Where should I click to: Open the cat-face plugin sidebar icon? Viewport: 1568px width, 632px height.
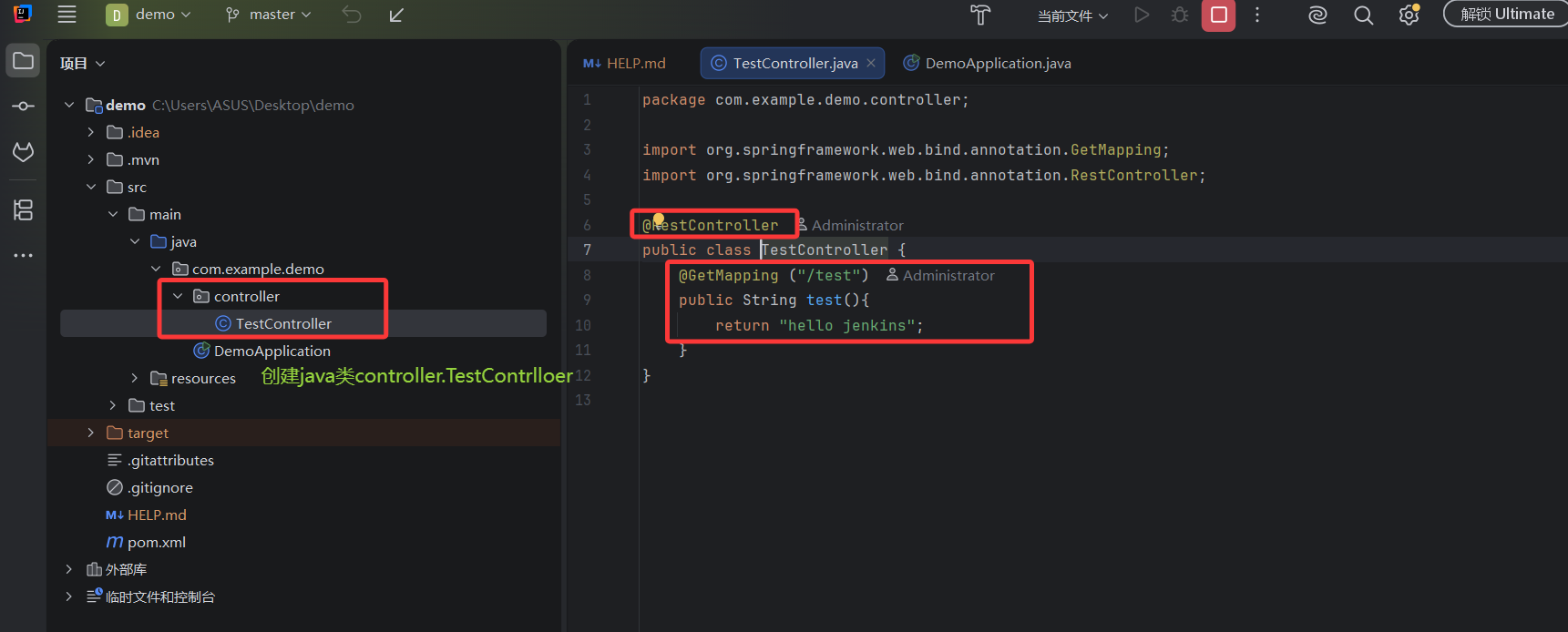pyautogui.click(x=23, y=151)
